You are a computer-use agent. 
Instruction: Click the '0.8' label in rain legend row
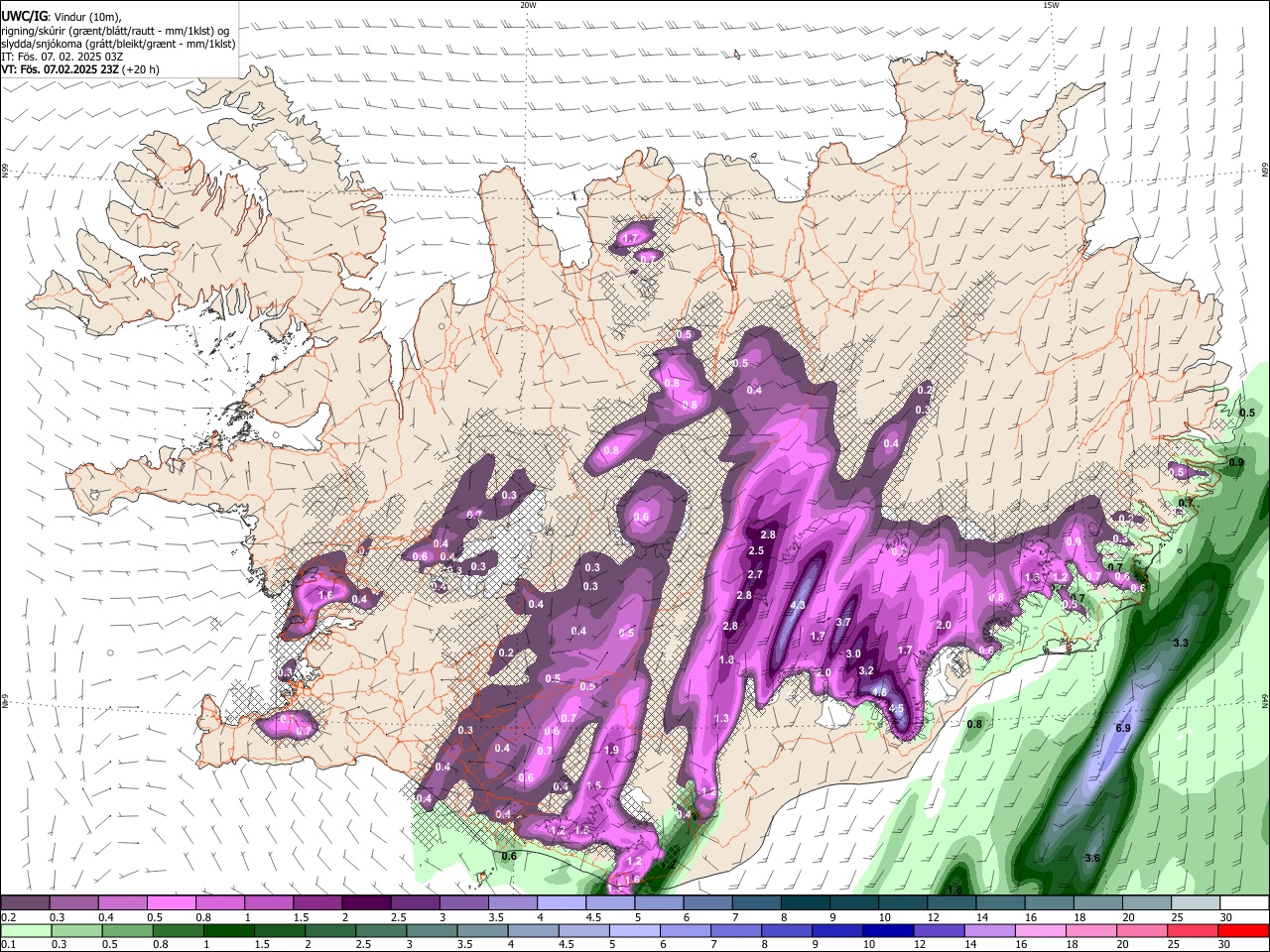160,944
